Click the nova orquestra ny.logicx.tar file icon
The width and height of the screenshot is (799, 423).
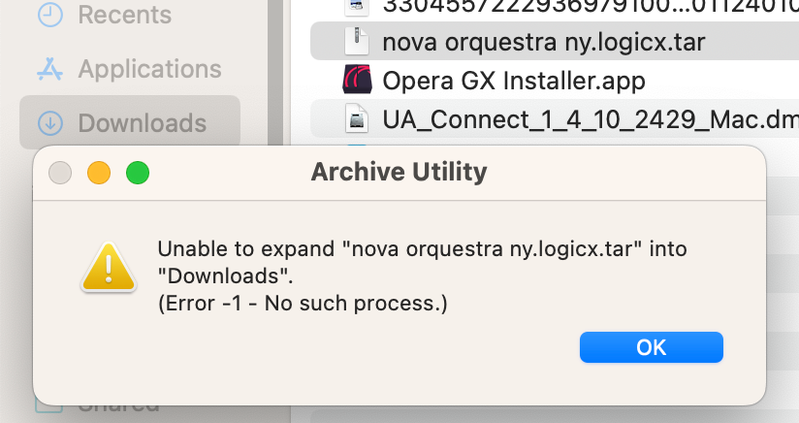[x=357, y=42]
